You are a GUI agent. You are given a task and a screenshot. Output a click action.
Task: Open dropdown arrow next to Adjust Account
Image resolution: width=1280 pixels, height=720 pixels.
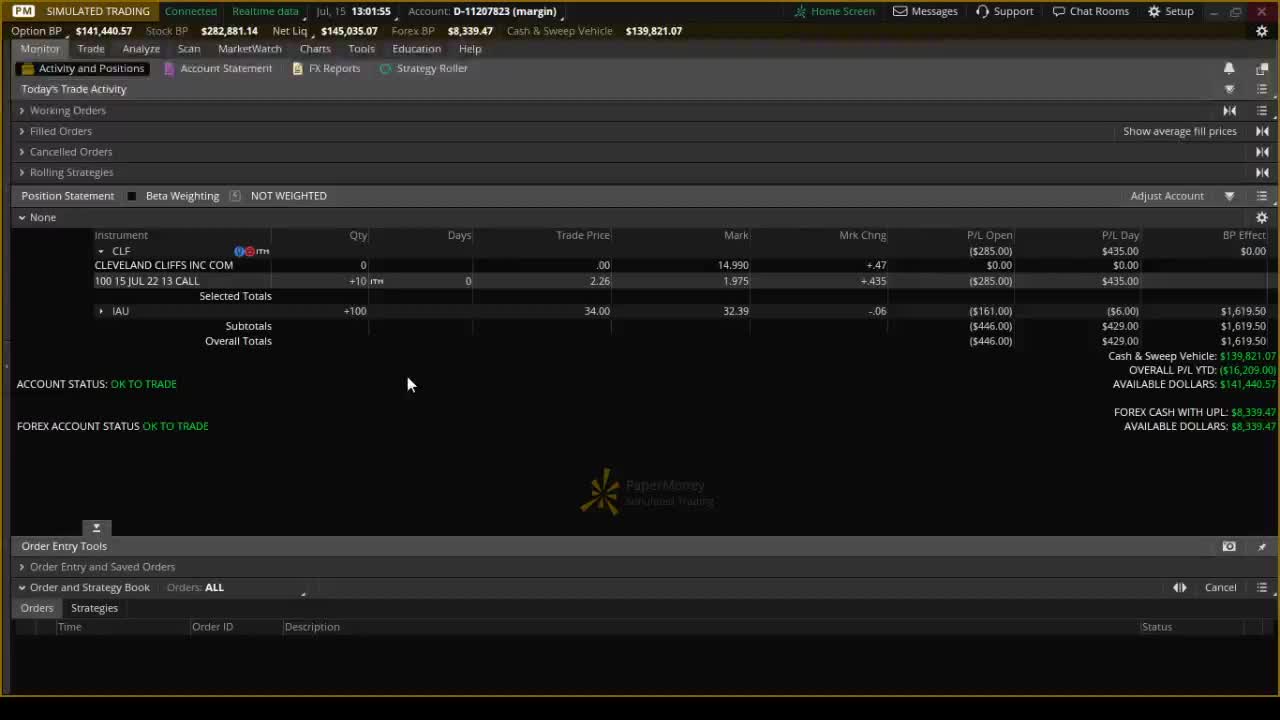tap(1229, 196)
